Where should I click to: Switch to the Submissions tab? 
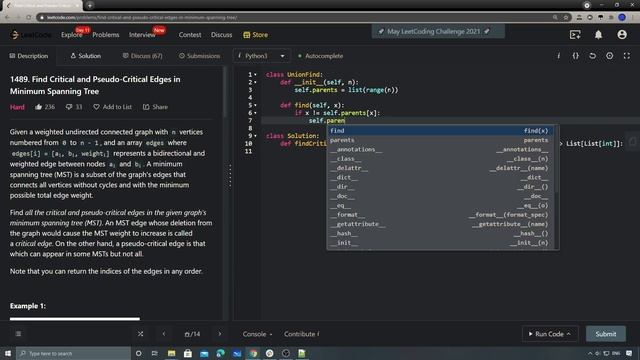(200, 56)
